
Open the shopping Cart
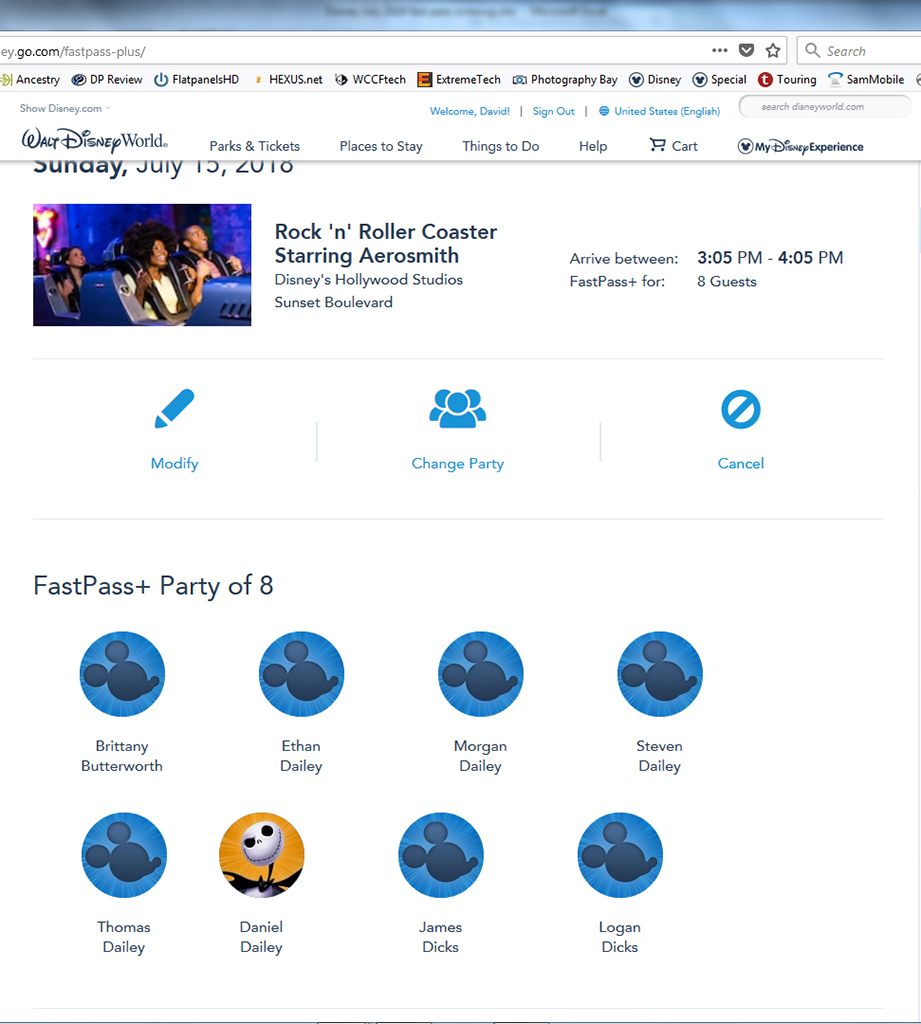[673, 146]
